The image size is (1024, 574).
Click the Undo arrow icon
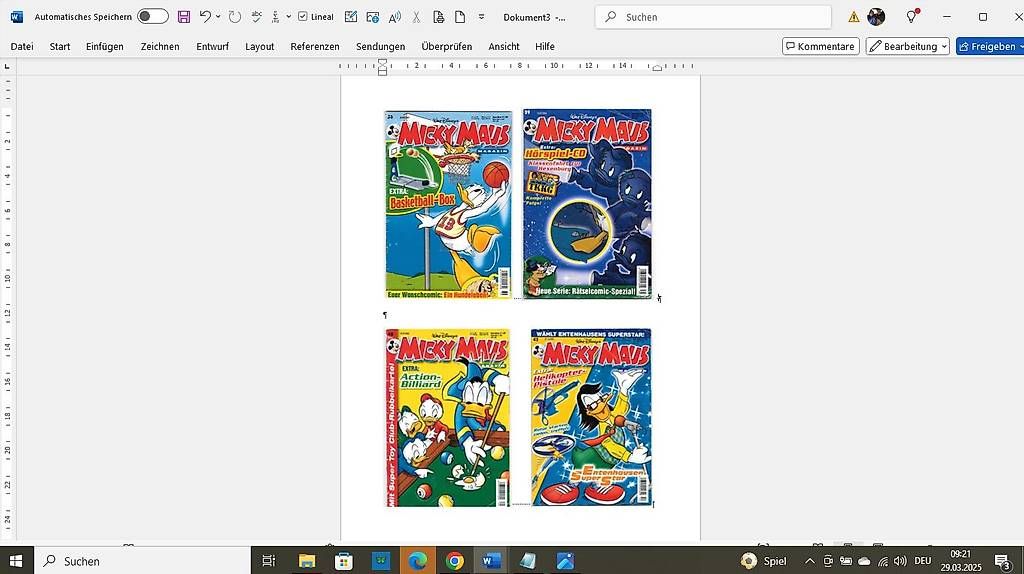205,17
